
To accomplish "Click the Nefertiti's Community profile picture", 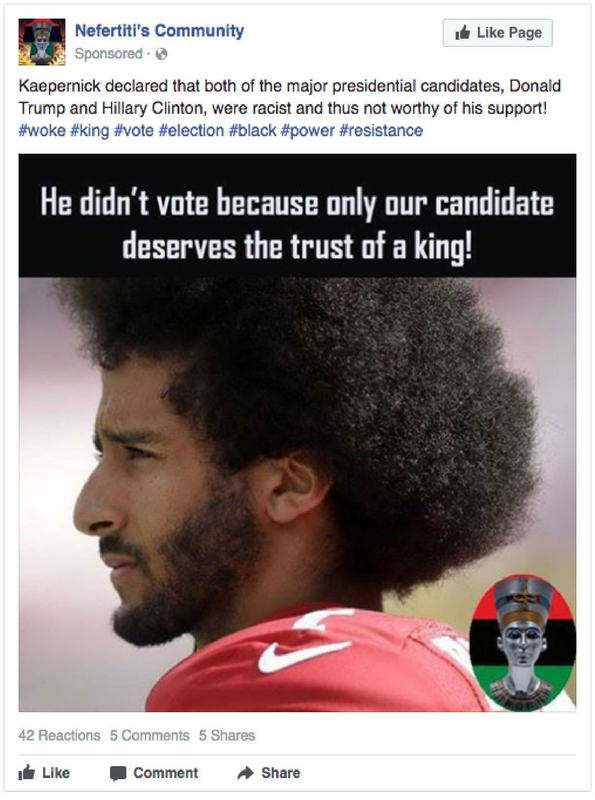I will [42, 42].
